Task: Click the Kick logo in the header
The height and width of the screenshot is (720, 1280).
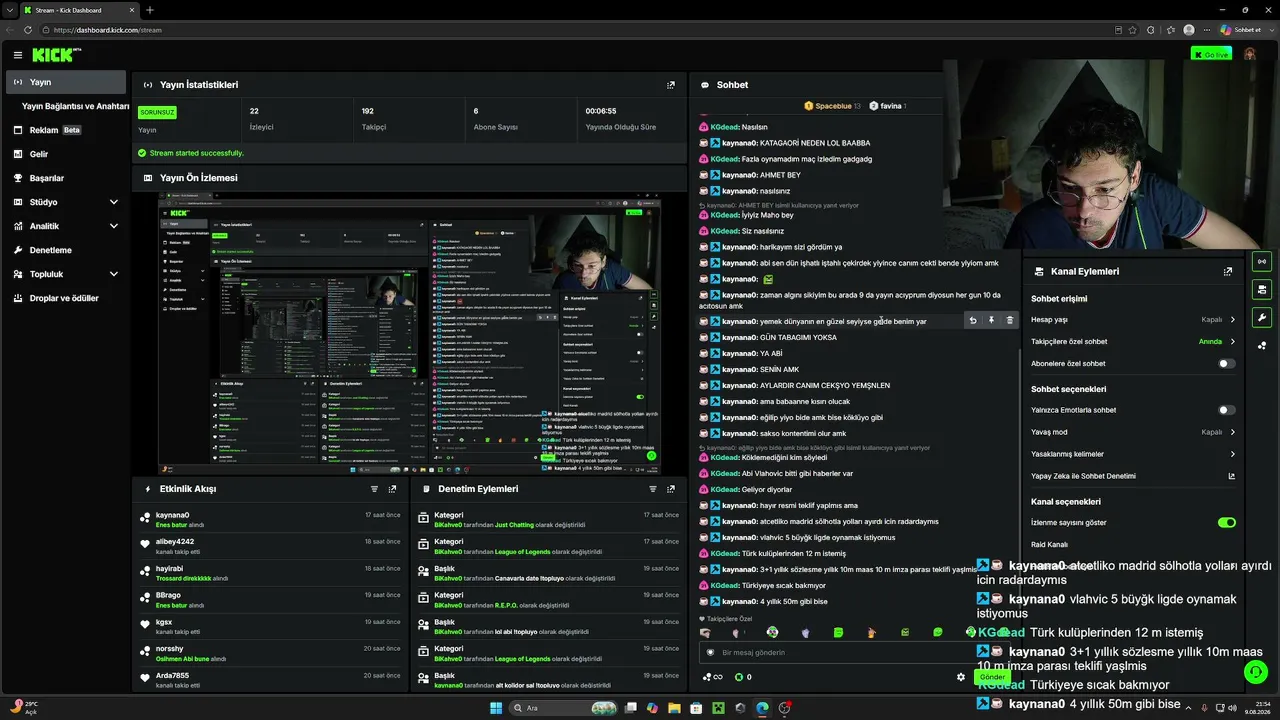Action: (56, 55)
